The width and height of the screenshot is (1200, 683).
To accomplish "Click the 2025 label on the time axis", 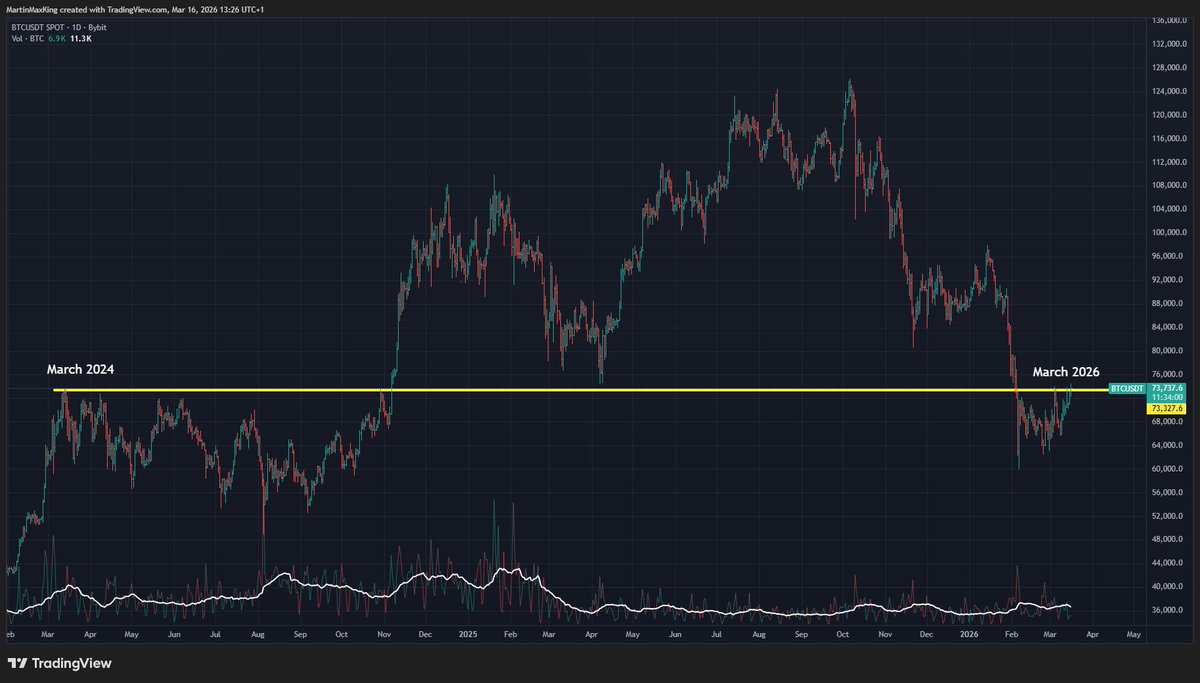I will coord(468,633).
